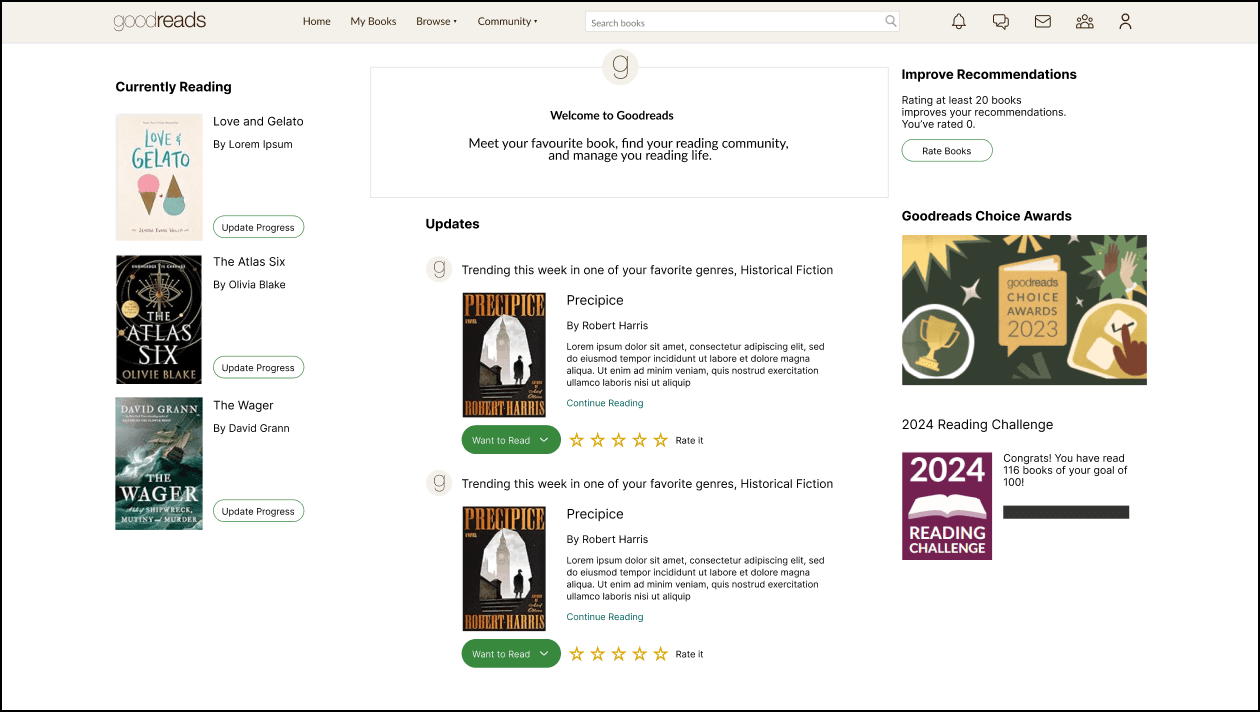Rate first Precipice three stars
Image resolution: width=1260 pixels, height=712 pixels.
618,440
